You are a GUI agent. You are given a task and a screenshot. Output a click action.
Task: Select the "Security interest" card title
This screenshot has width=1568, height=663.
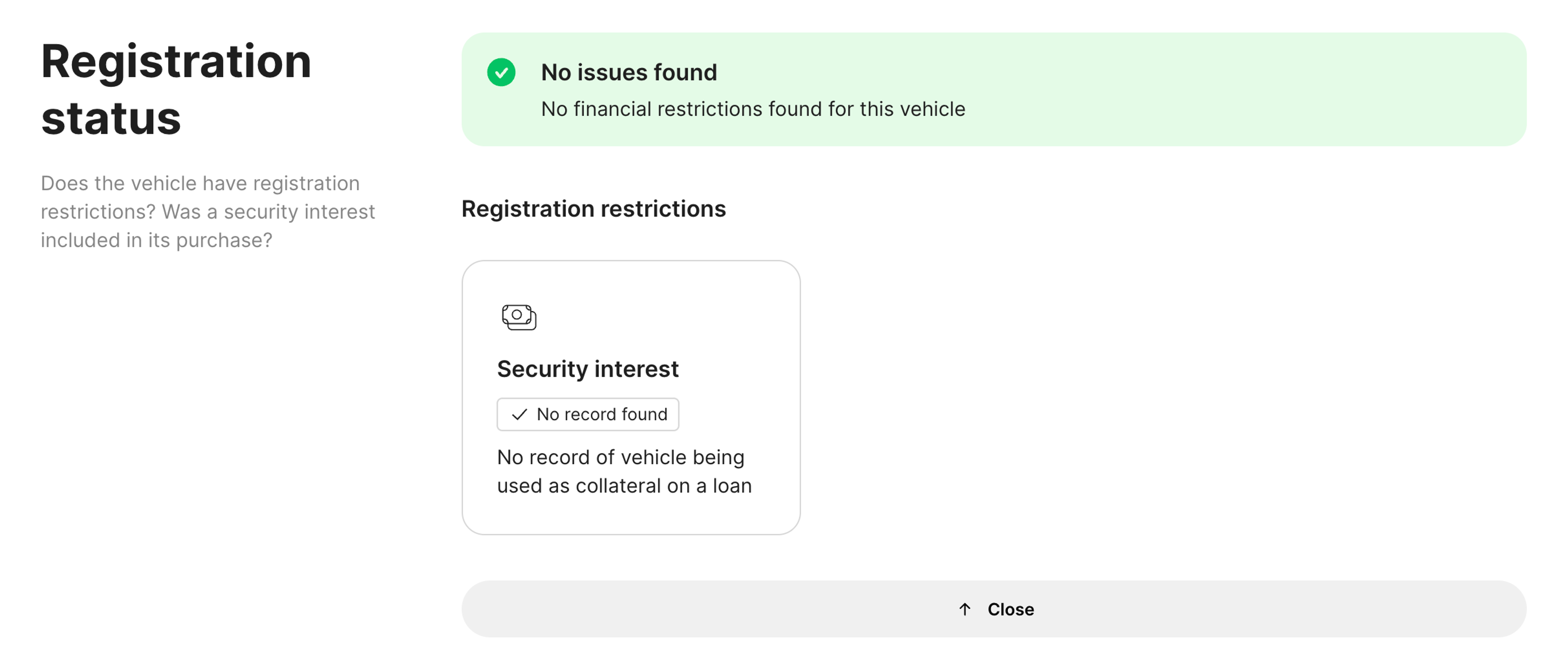click(588, 369)
